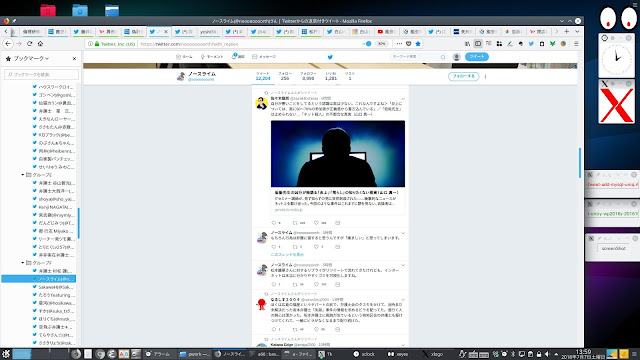Close the active Twitter tab
Viewport: 640px width, 360px height.
tap(166, 31)
